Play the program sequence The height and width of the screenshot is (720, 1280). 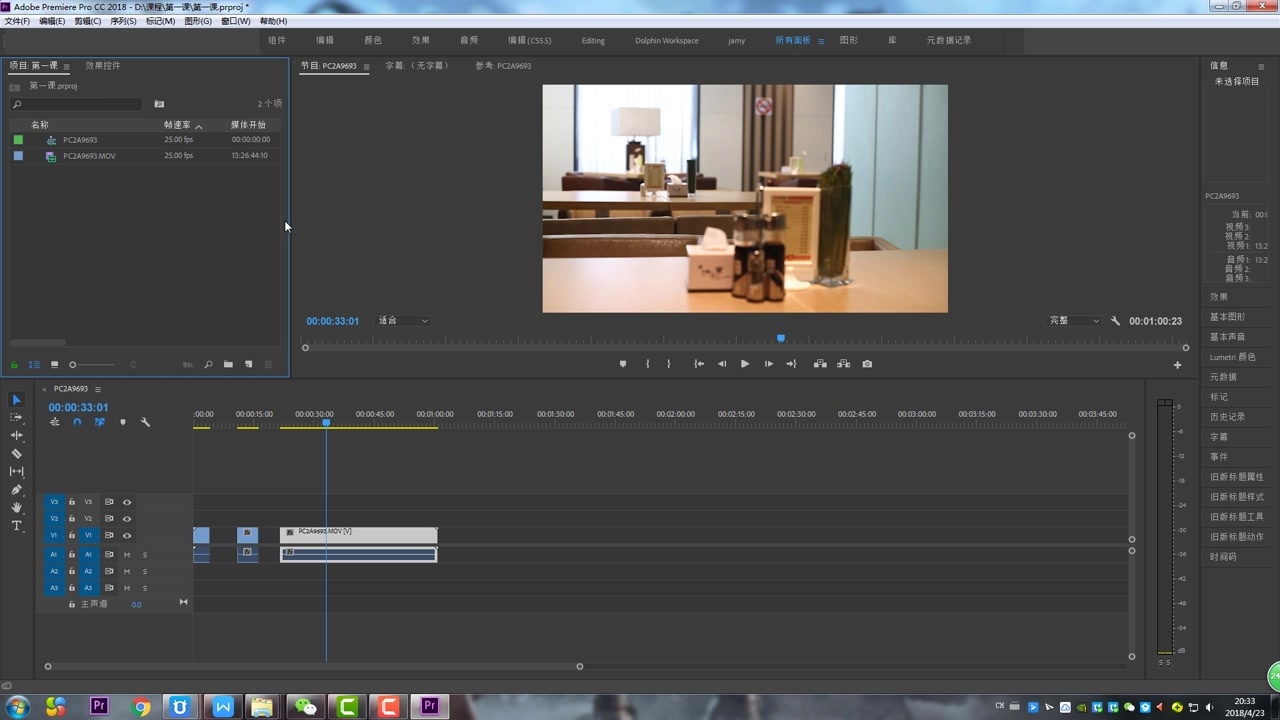point(745,364)
